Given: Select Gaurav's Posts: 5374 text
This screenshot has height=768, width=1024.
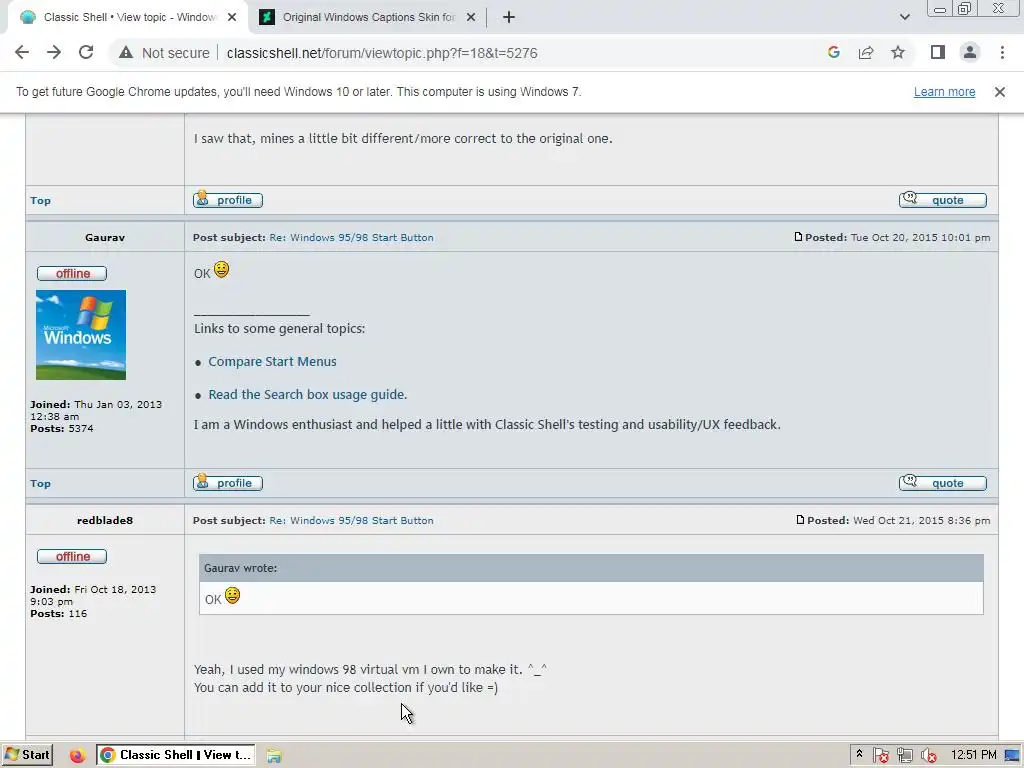Looking at the screenshot, I should coord(61,428).
